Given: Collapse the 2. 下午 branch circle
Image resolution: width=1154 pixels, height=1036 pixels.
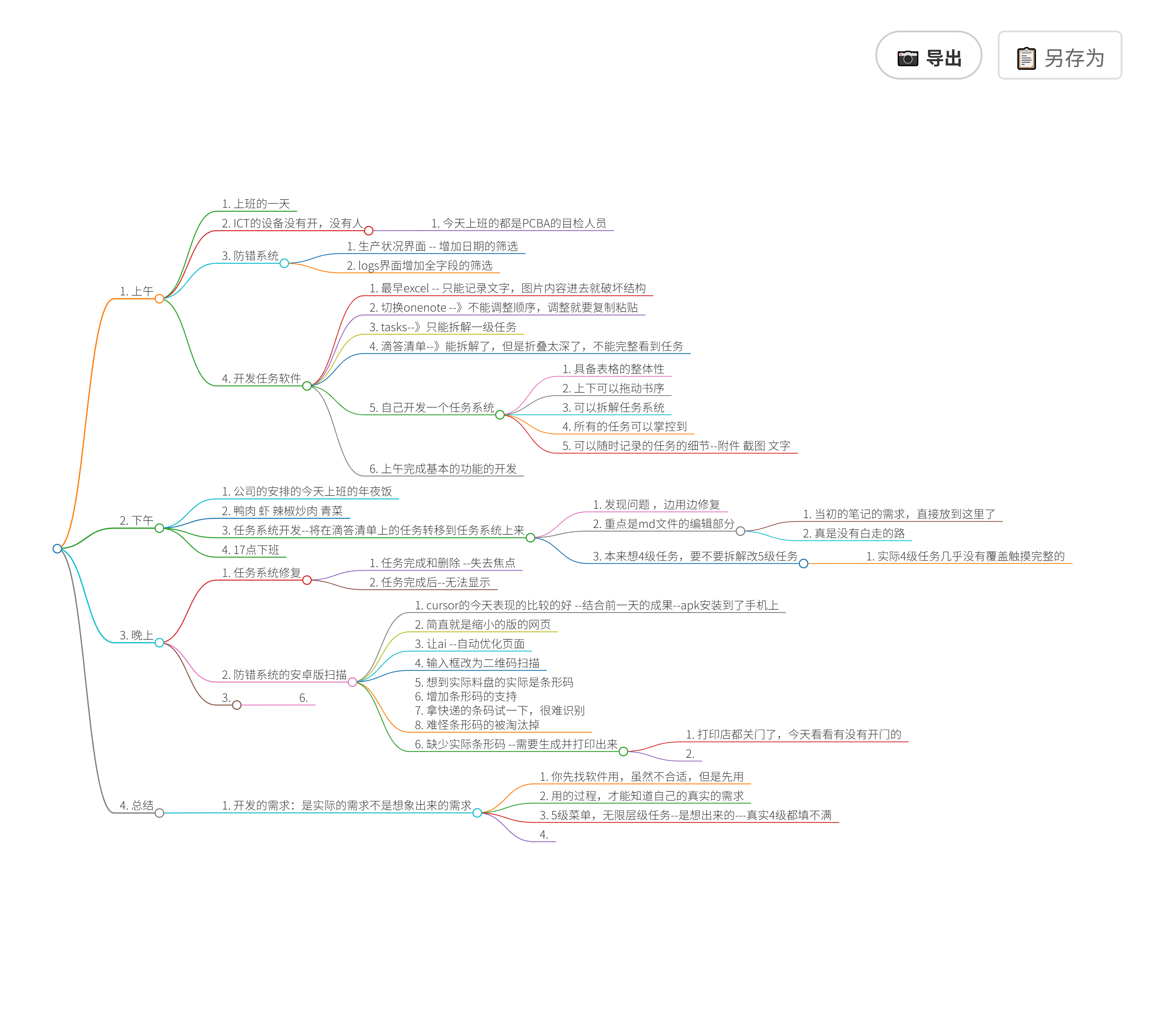Looking at the screenshot, I should (x=159, y=528).
